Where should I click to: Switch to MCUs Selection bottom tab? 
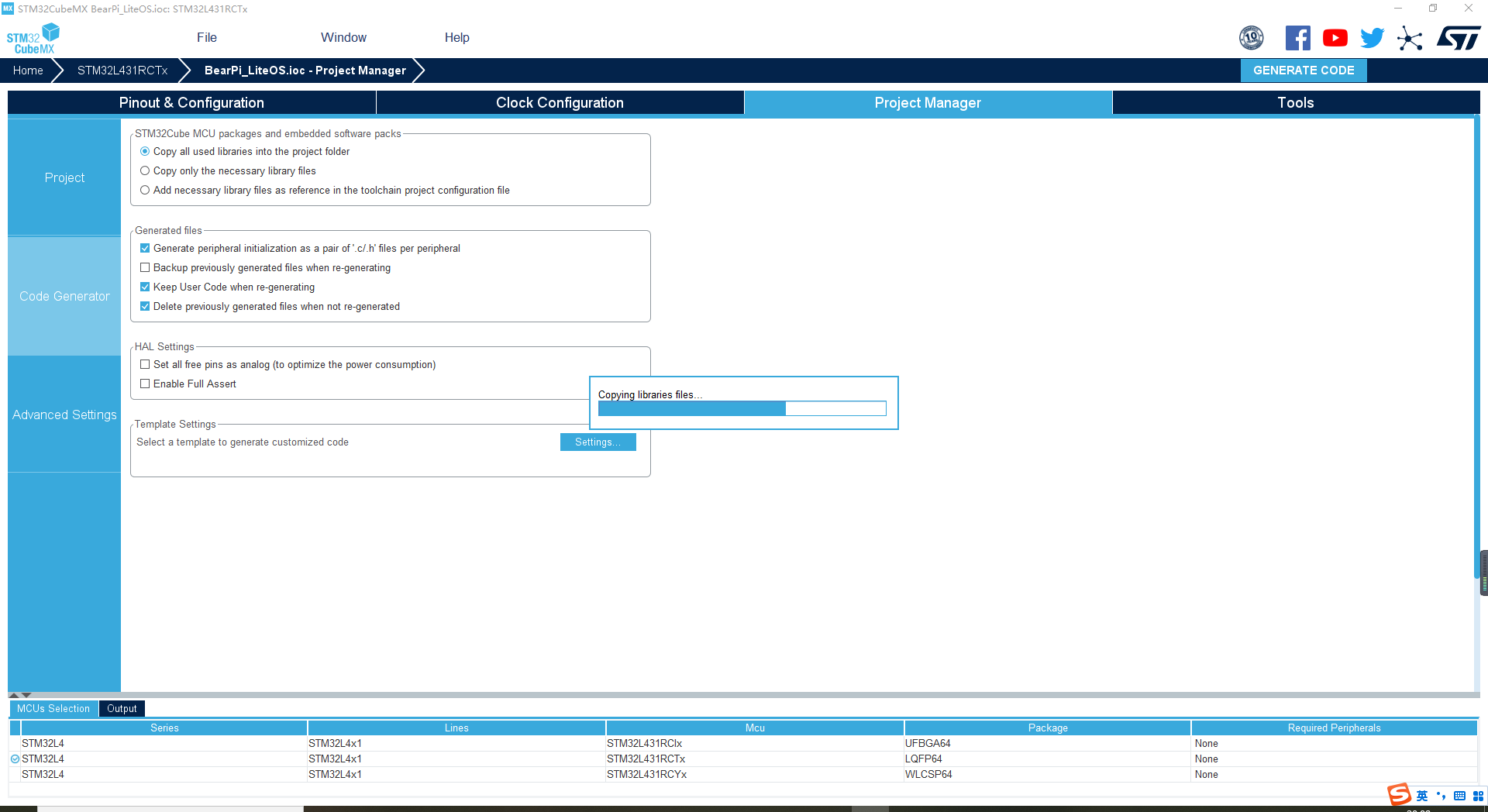coord(53,709)
